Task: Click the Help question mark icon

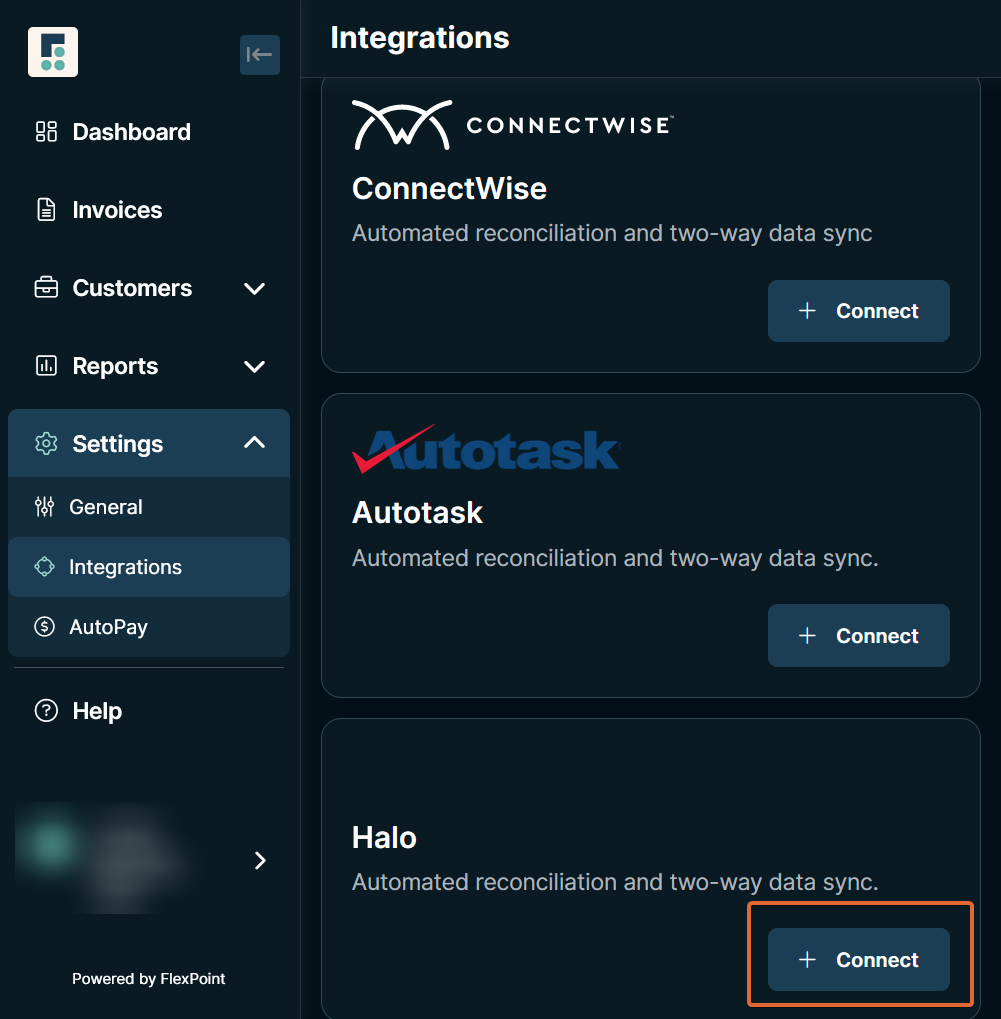Action: tap(46, 711)
